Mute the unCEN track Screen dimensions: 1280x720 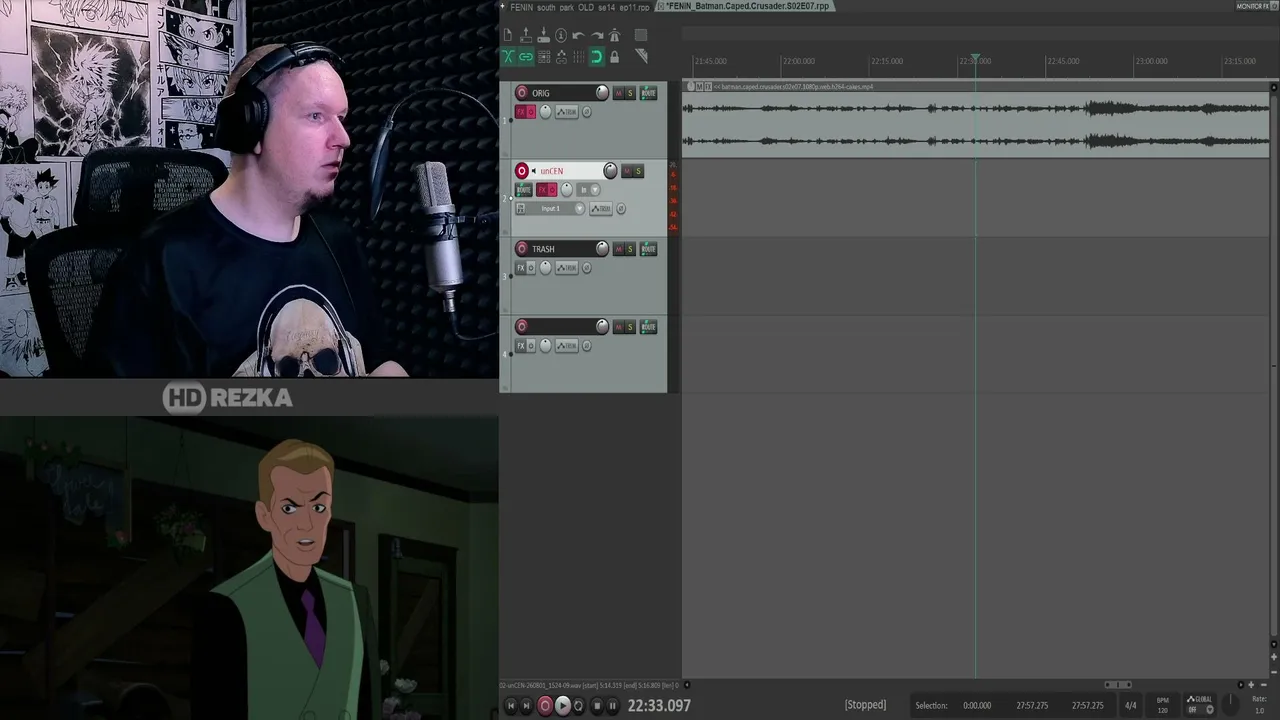(x=627, y=171)
